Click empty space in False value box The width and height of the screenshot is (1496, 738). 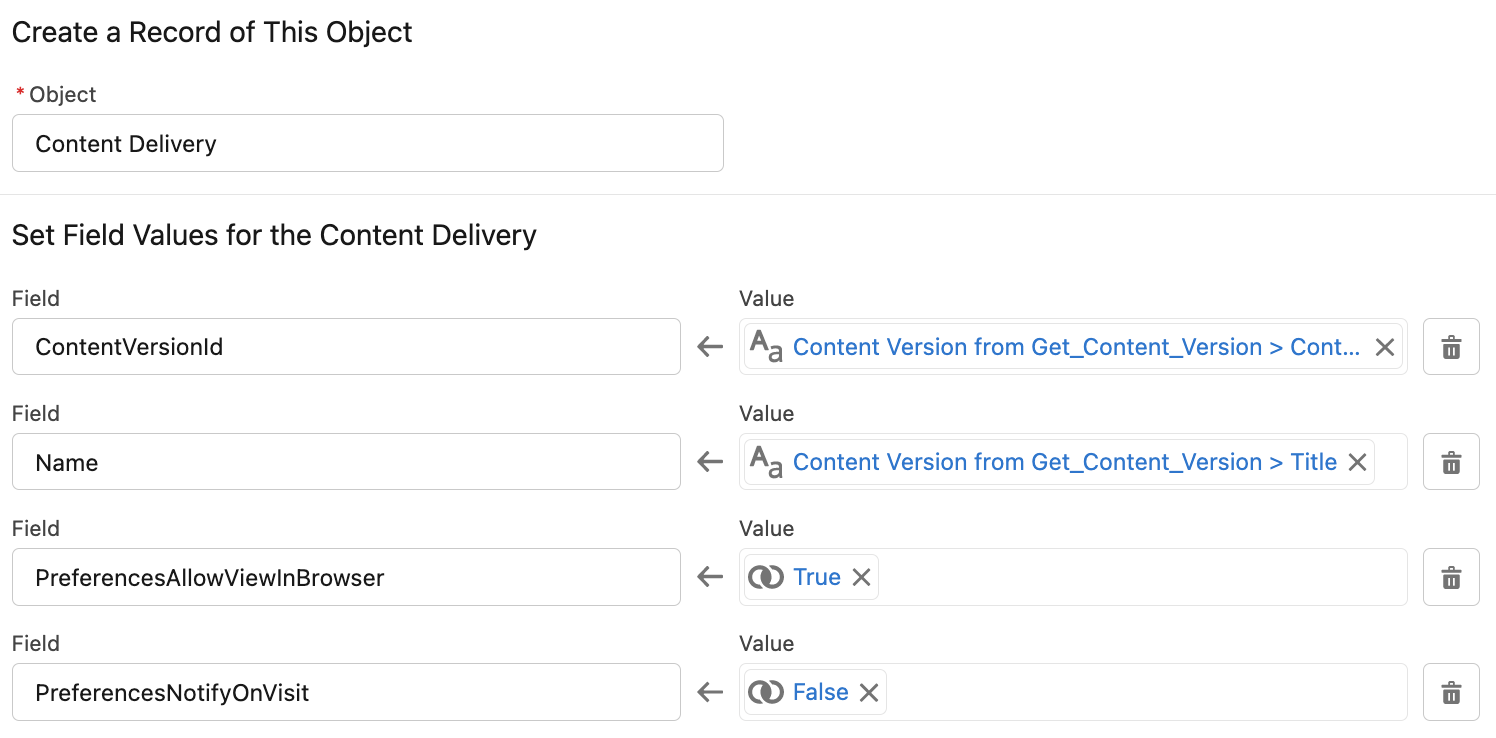click(1145, 692)
